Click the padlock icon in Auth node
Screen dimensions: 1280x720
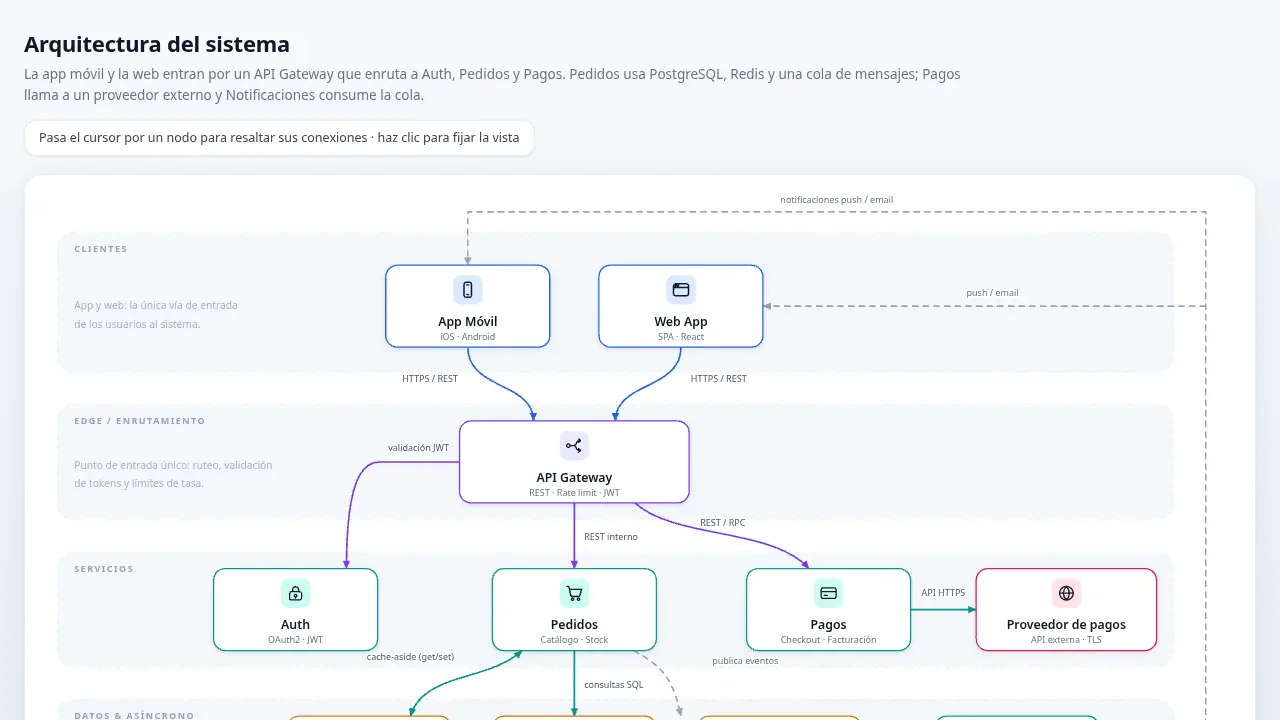click(x=296, y=593)
